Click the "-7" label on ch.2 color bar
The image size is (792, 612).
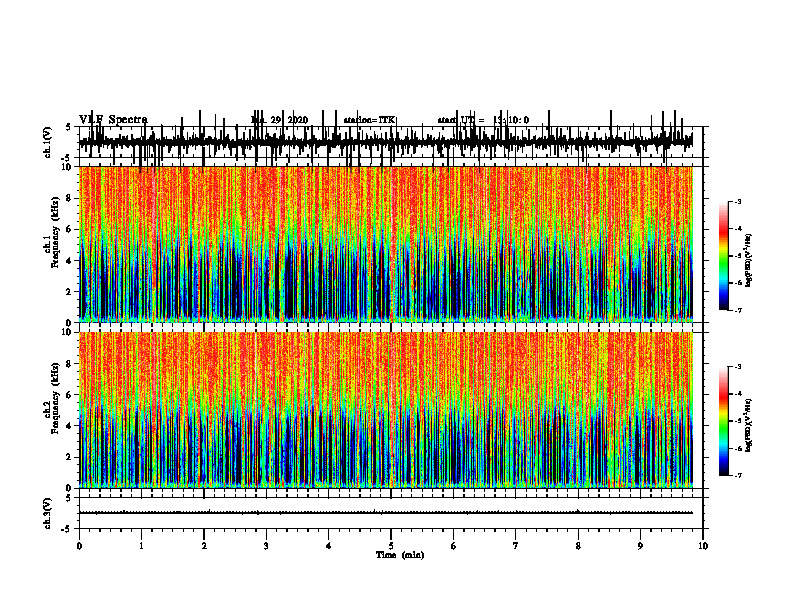tap(738, 475)
